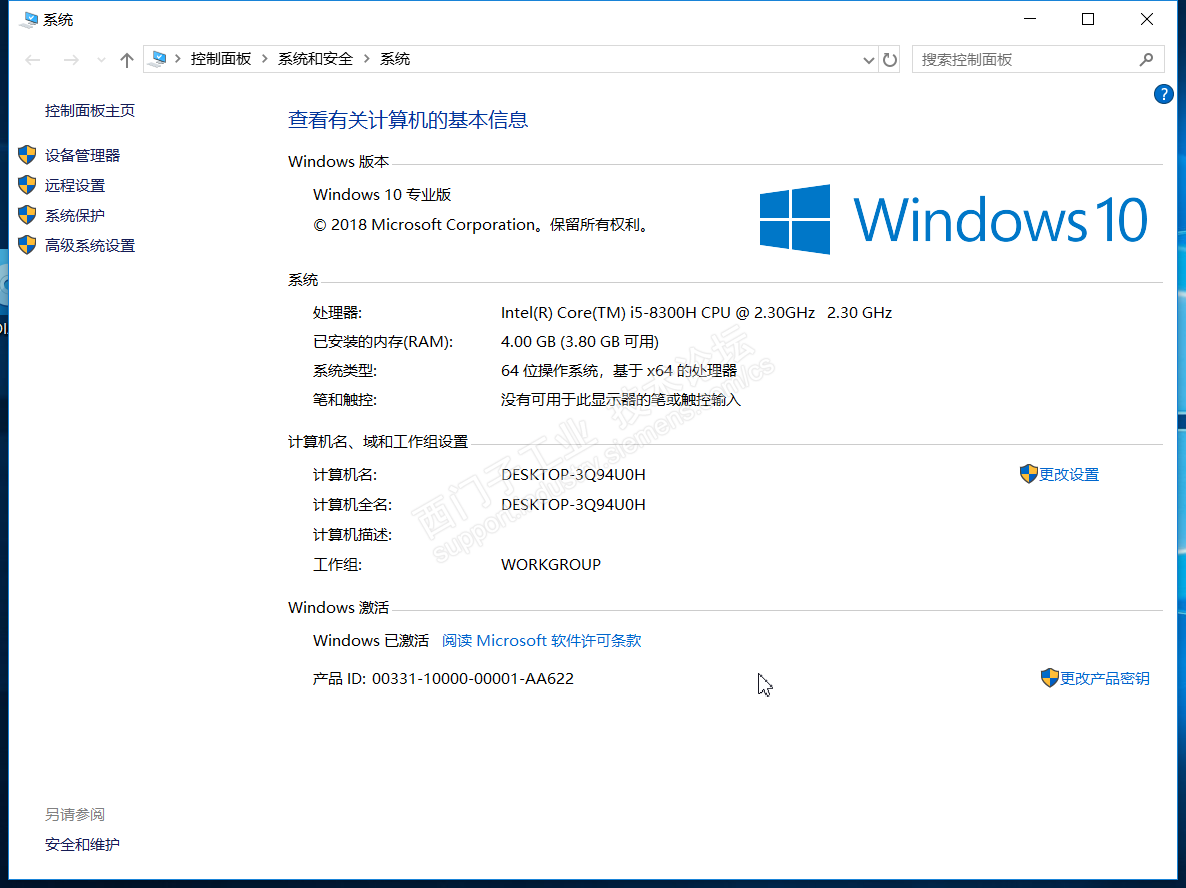Image resolution: width=1186 pixels, height=888 pixels.
Task: Maximize the 系统 window
Action: click(x=1088, y=20)
